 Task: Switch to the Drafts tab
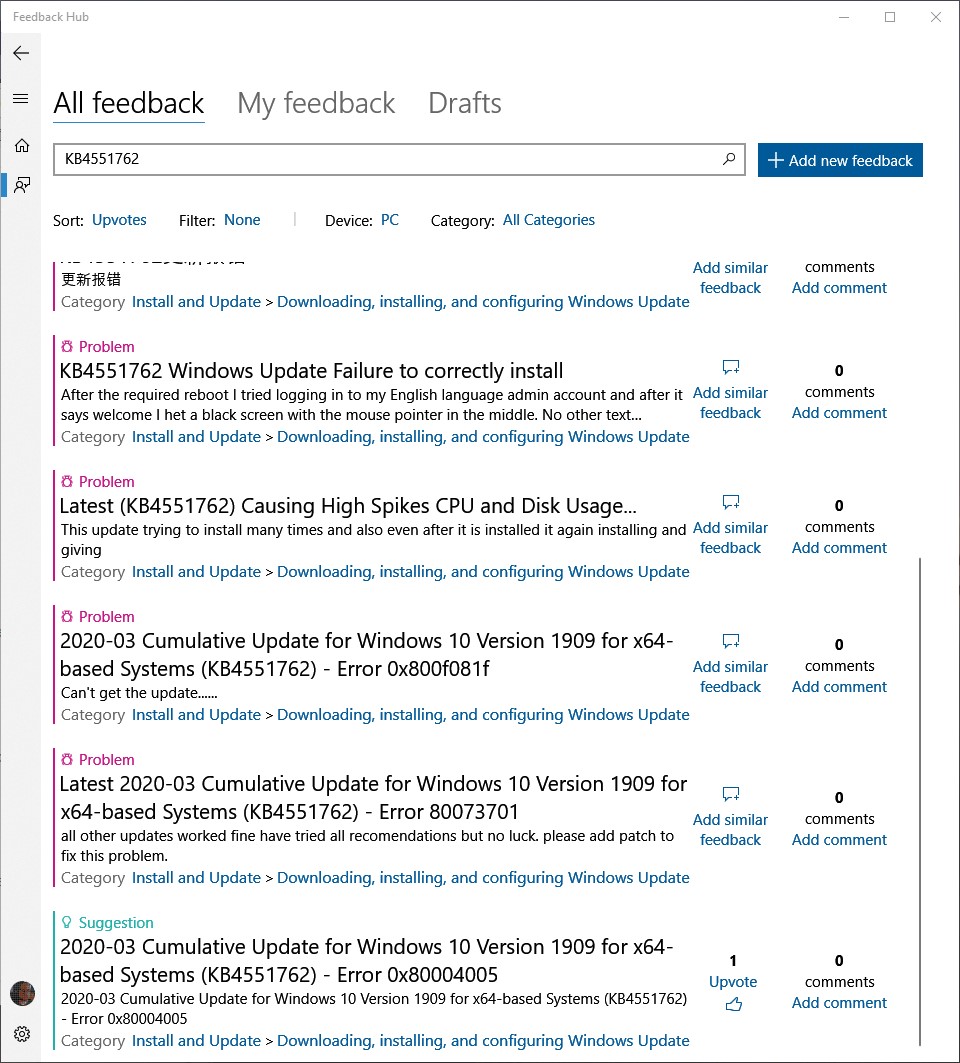coord(464,103)
